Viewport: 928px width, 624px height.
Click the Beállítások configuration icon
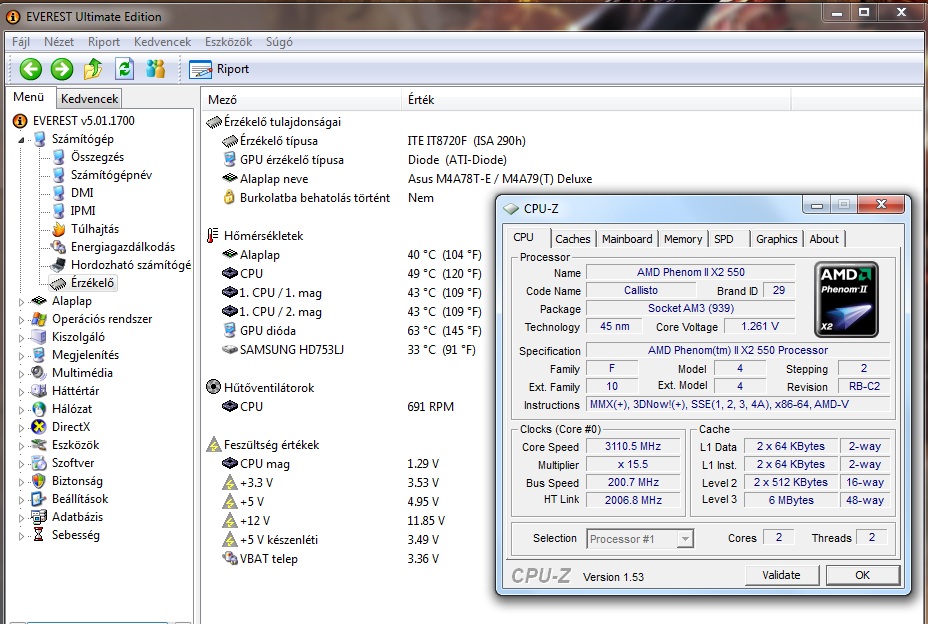click(x=38, y=499)
